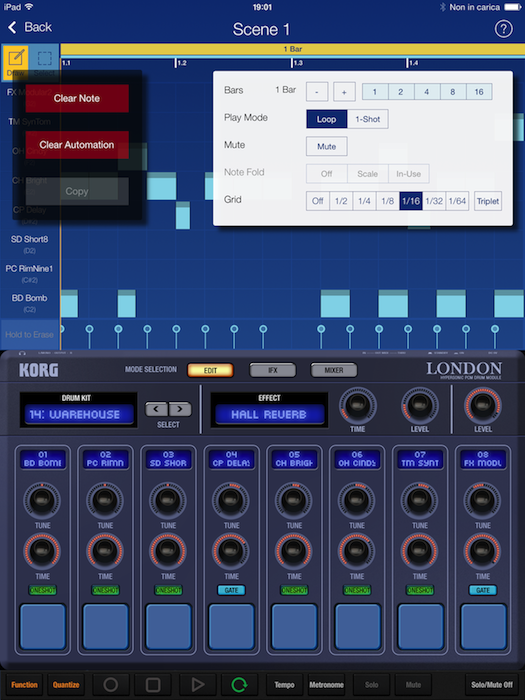Tap drum pad for channel 06

pos(357,626)
